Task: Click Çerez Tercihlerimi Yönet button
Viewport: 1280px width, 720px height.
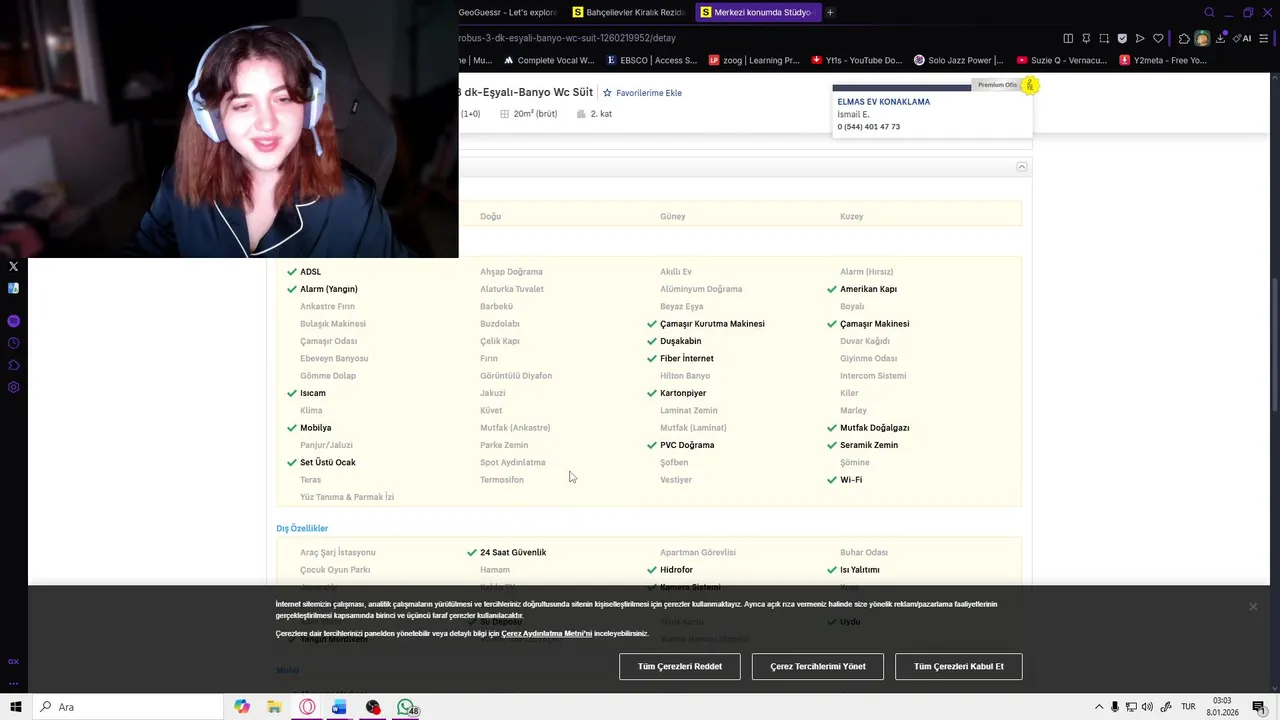Action: [818, 666]
